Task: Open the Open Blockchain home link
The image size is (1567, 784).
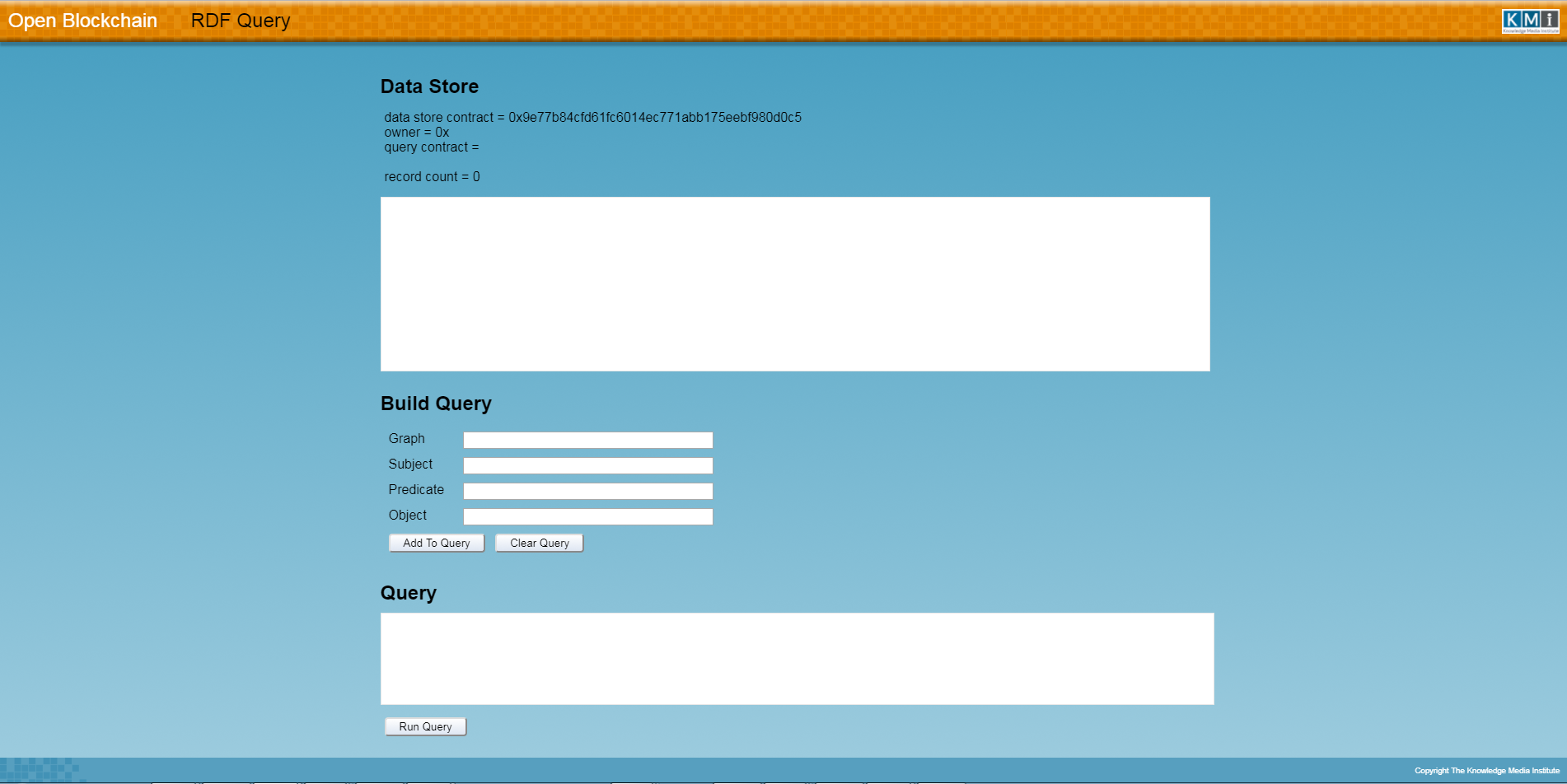Action: tap(82, 21)
